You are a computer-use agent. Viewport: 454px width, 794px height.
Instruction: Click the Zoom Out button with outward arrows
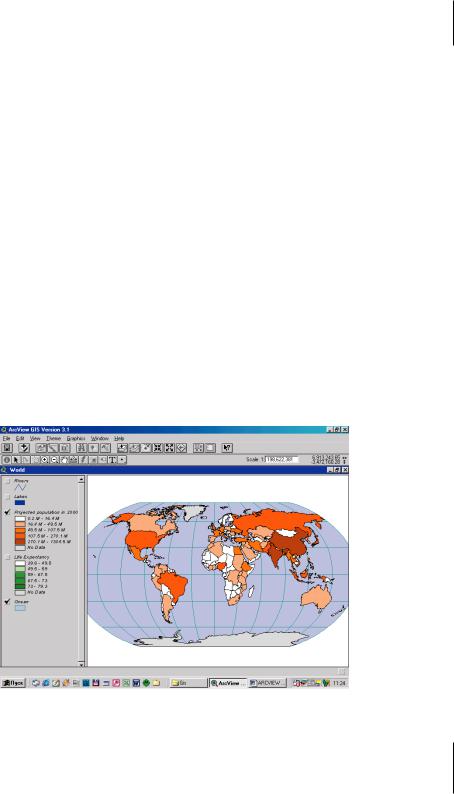coord(169,448)
